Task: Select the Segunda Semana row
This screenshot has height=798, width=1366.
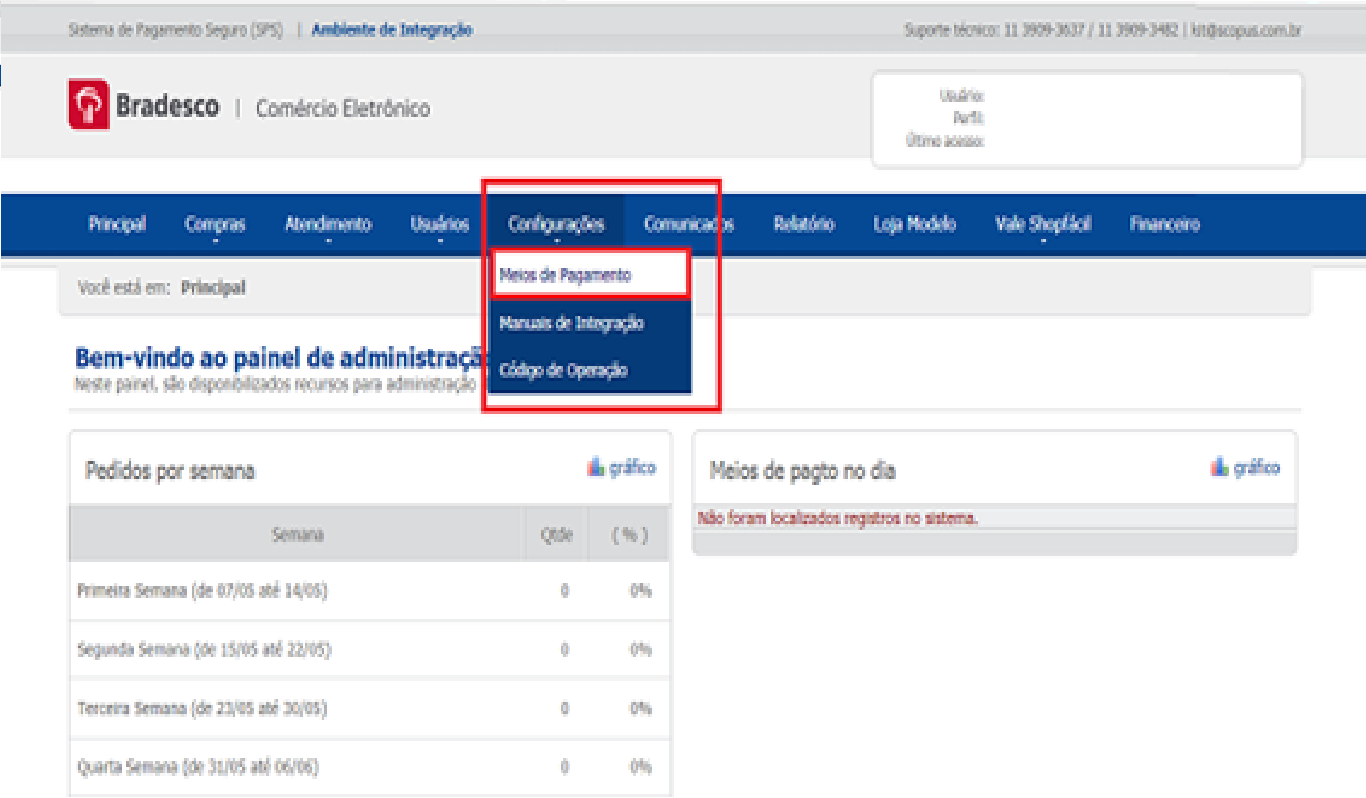Action: 370,650
